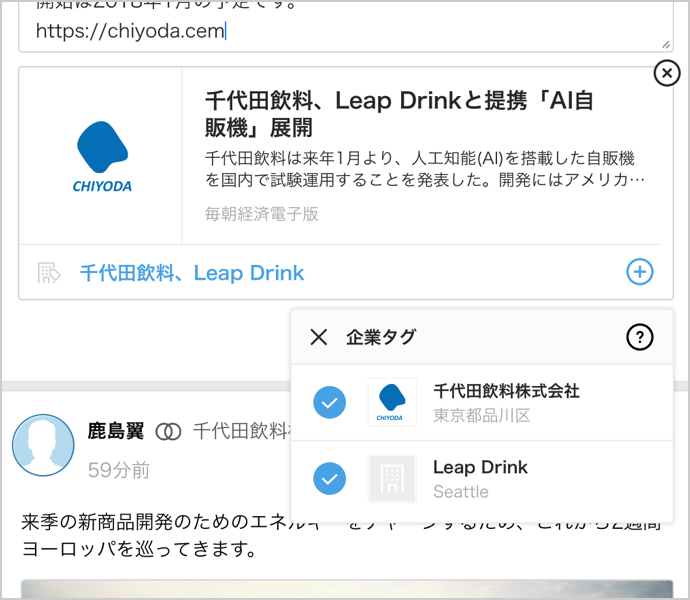This screenshot has width=690, height=600.
Task: Click the Leap Drink building placeholder icon
Action: (x=392, y=479)
